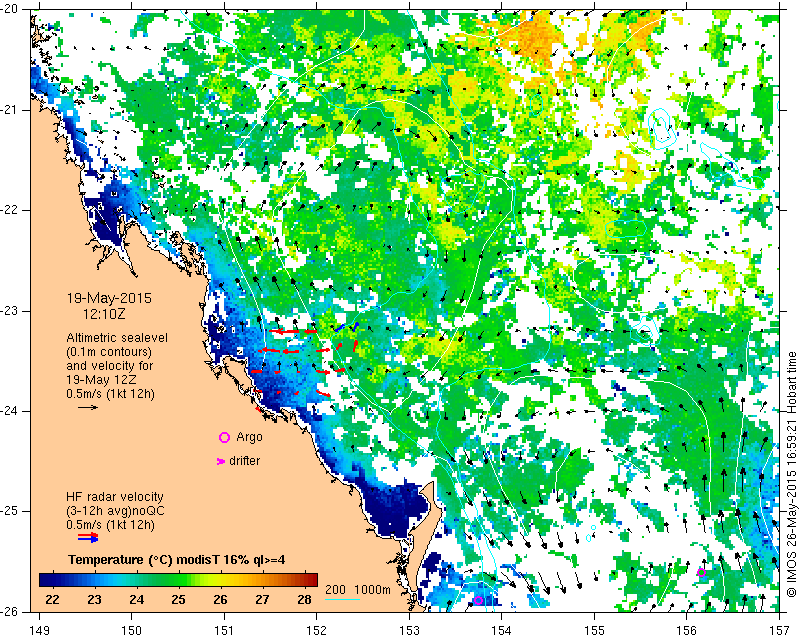Click the magenta Argo legend circle
This screenshot has width=800, height=640.
224,437
